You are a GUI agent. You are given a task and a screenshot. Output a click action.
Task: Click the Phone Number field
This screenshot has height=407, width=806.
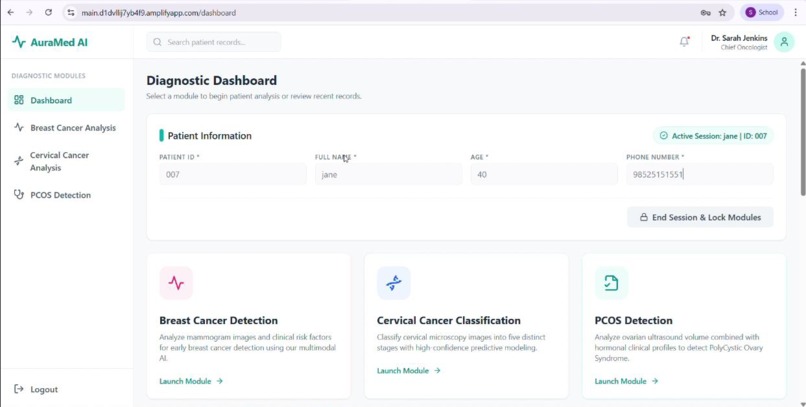click(700, 174)
